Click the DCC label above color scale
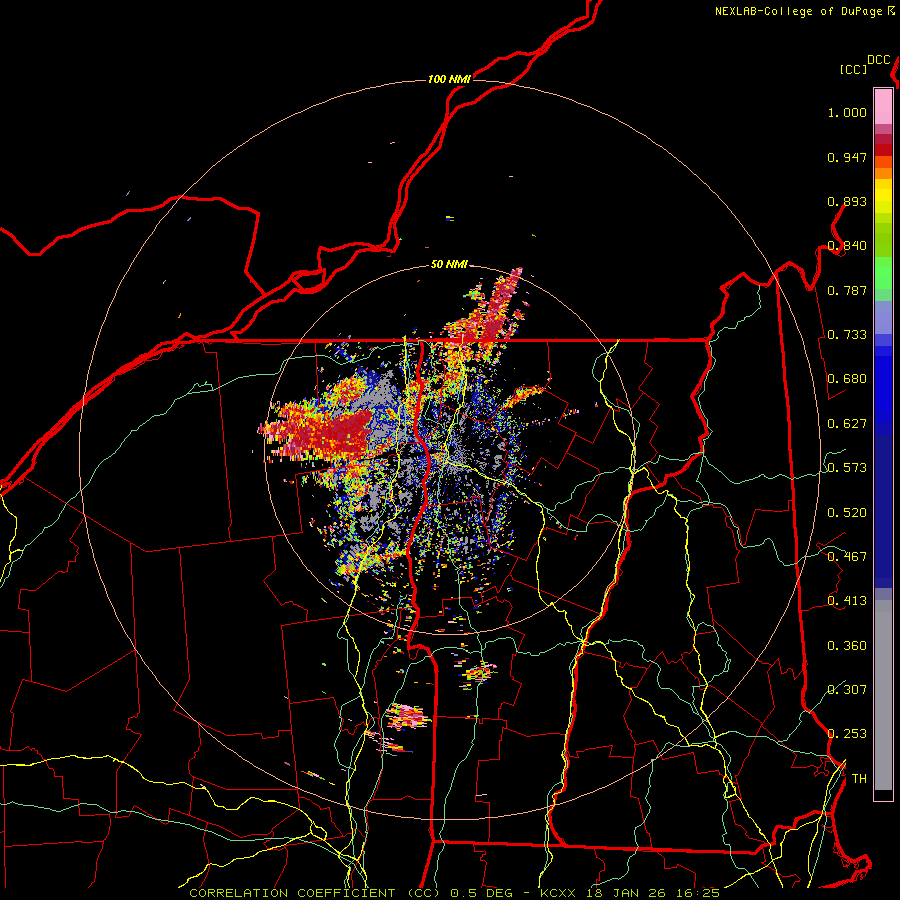The width and height of the screenshot is (900, 900). [878, 60]
